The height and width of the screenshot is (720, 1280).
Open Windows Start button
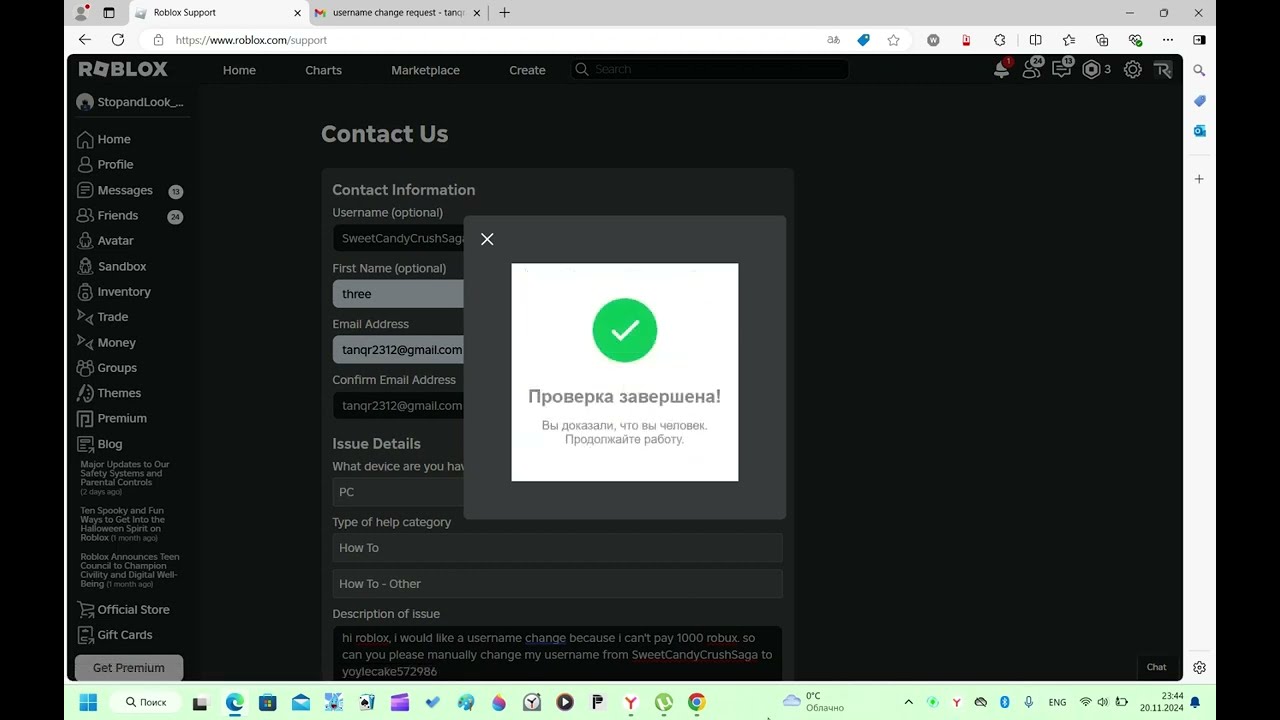[88, 702]
